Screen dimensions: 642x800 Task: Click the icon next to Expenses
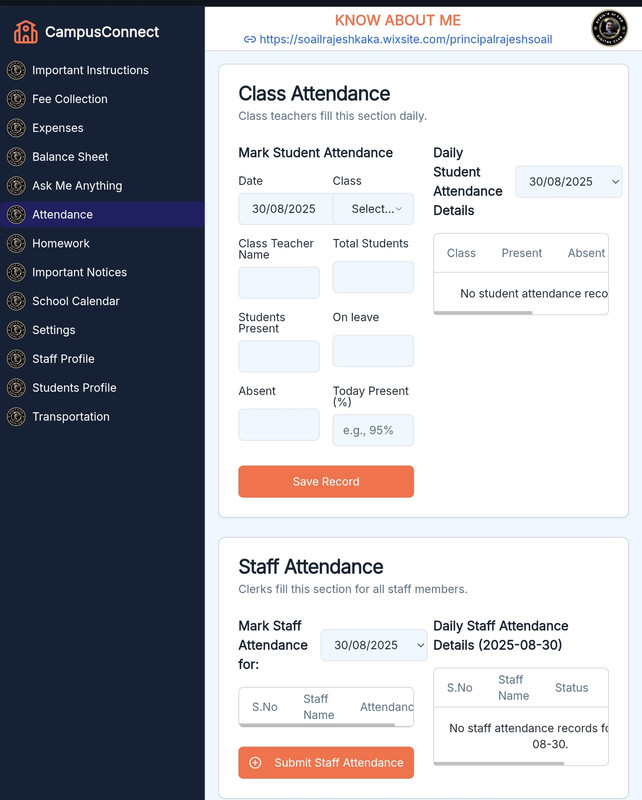coord(16,128)
